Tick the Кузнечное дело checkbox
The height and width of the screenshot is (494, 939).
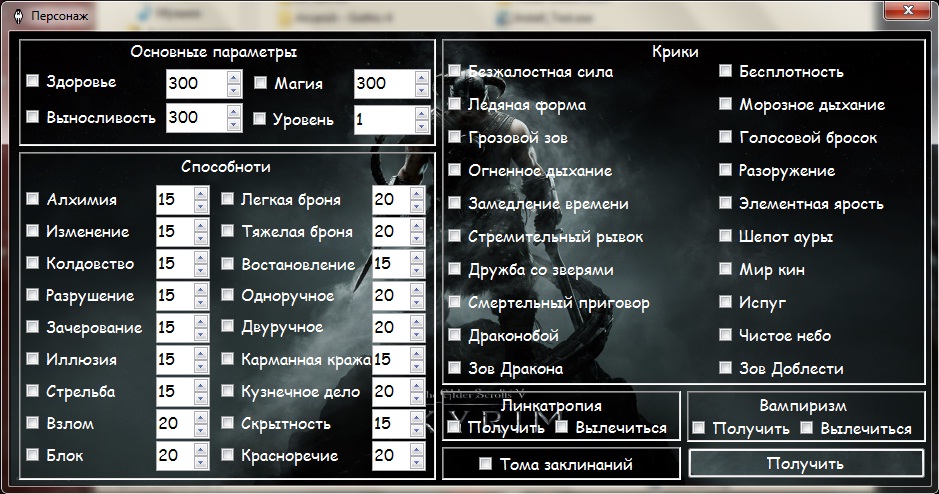coord(228,390)
